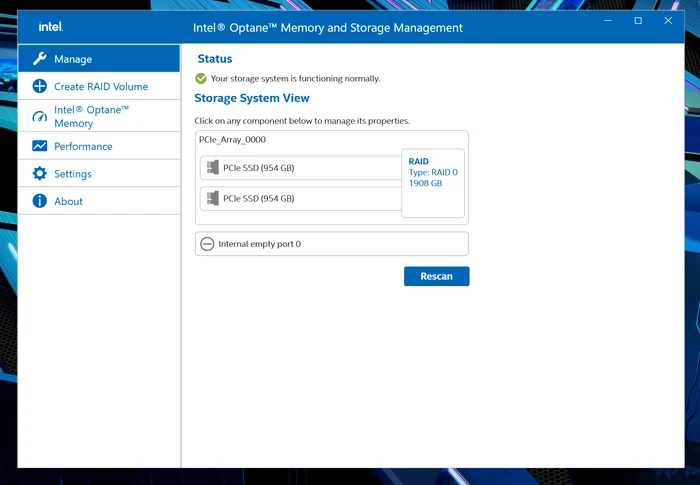This screenshot has height=485, width=700.
Task: Click the About info icon
Action: coord(40,201)
